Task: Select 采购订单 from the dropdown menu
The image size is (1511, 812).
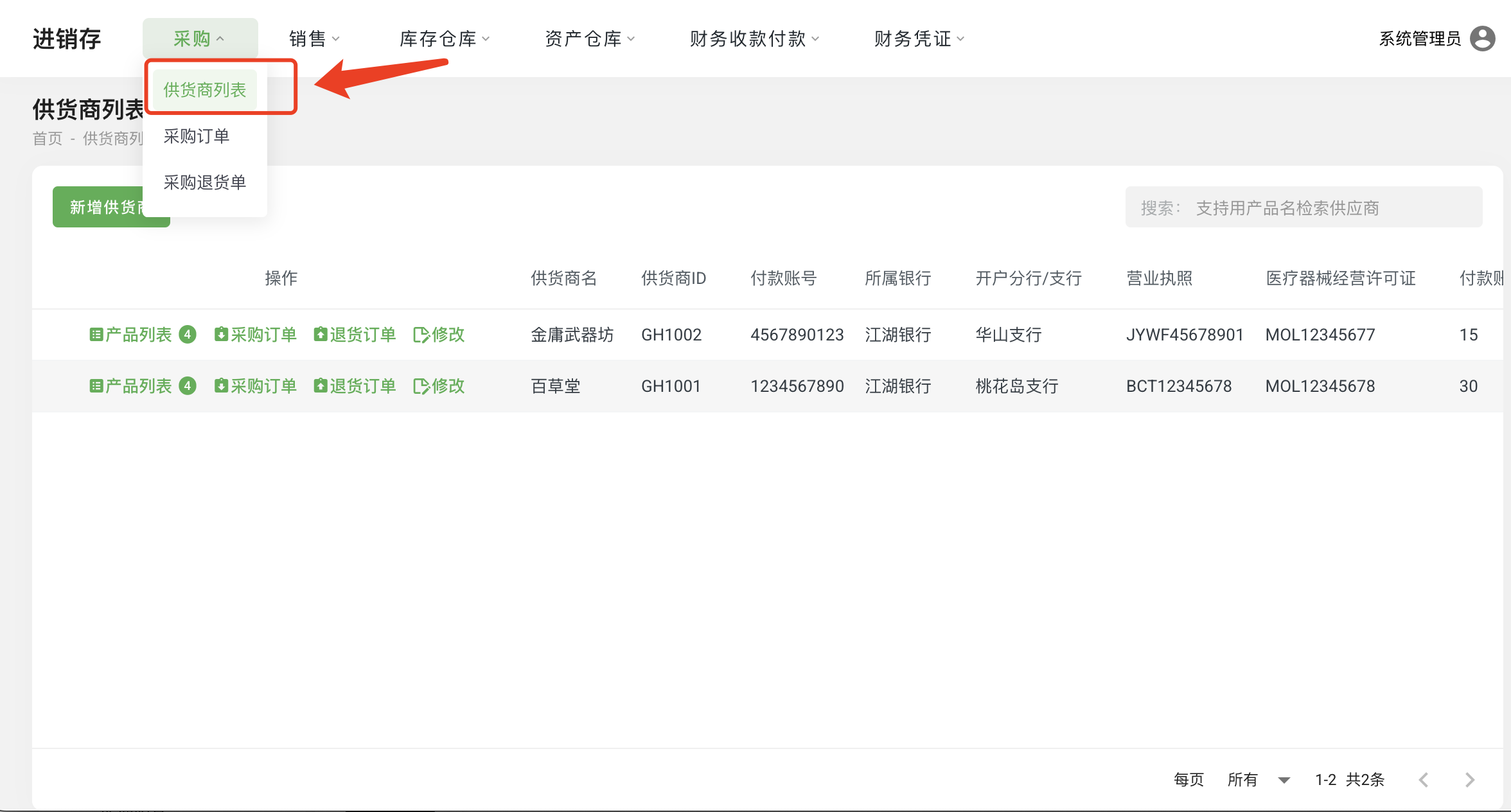Action: [x=197, y=136]
